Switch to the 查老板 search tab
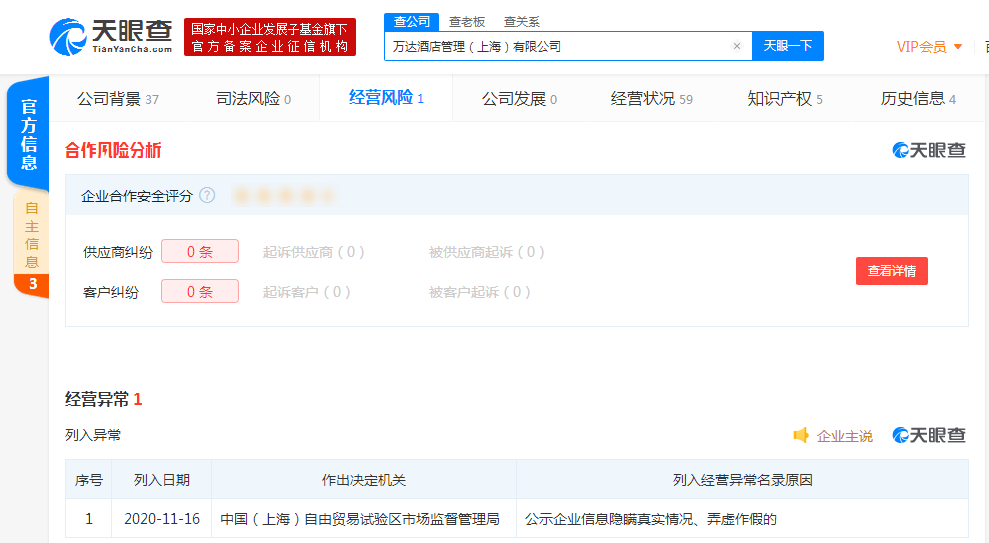The image size is (989, 543). pyautogui.click(x=467, y=22)
